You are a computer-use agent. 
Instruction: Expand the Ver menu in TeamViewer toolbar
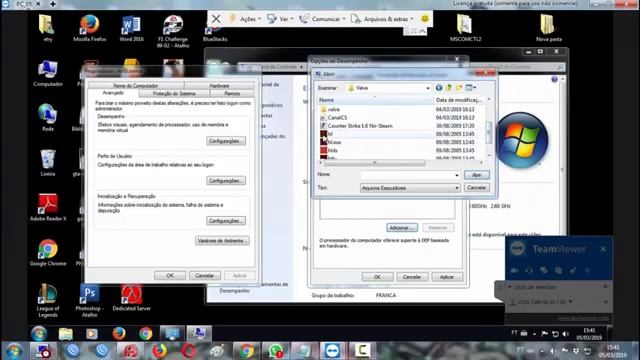tap(280, 19)
